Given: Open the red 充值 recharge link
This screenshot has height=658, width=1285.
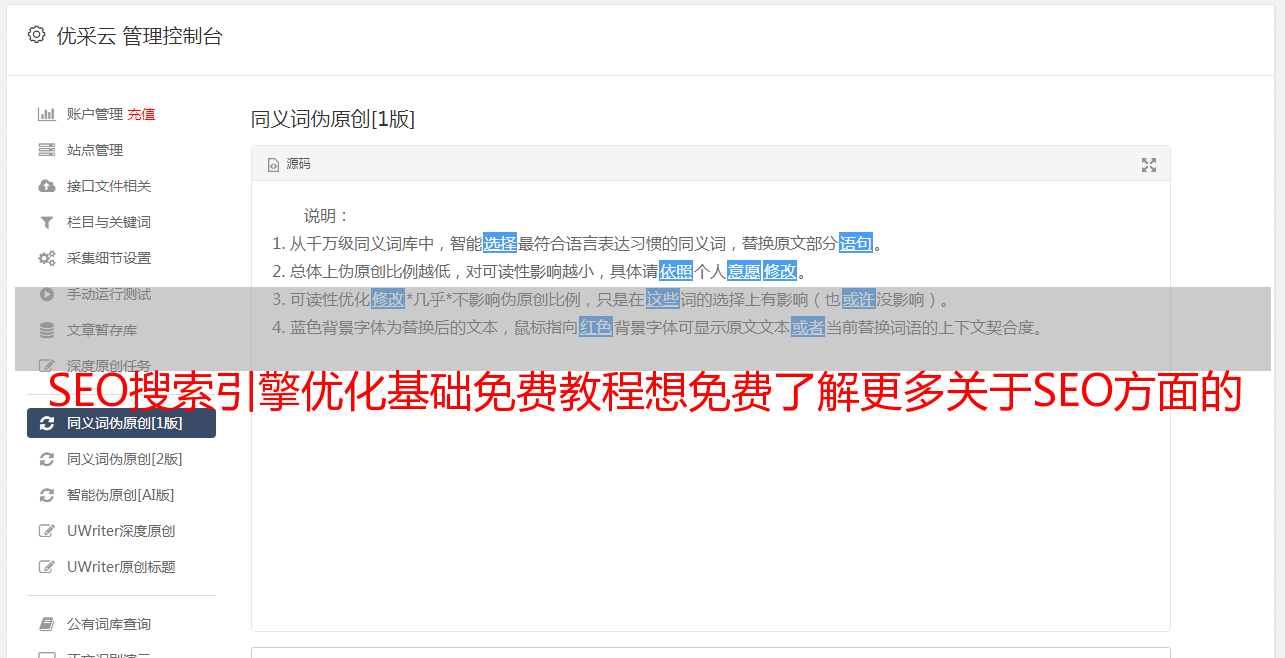Looking at the screenshot, I should [141, 114].
